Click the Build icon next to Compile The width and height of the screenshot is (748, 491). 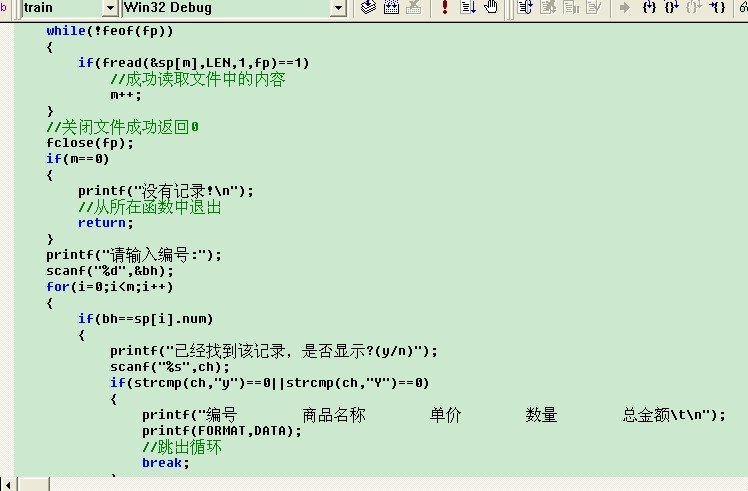coord(390,8)
